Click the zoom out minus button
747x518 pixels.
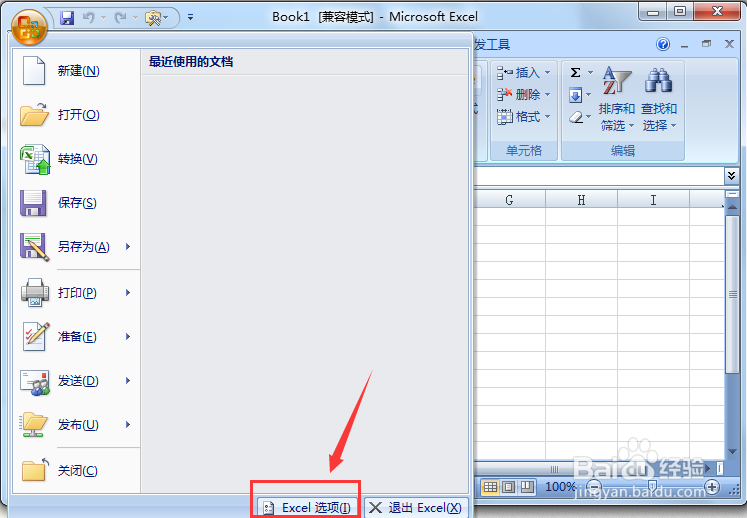coord(594,487)
